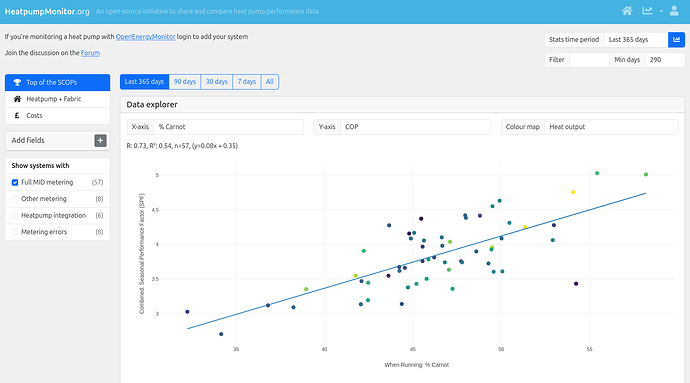Click the pound icon beside Costs
The height and width of the screenshot is (383, 690).
17,116
